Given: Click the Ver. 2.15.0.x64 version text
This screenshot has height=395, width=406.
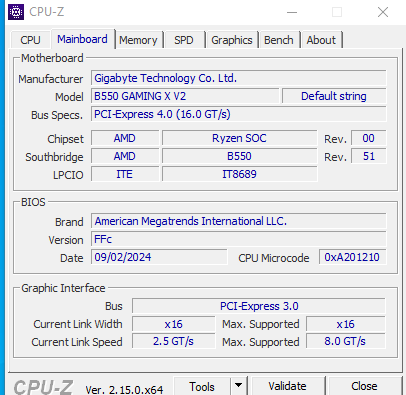Looking at the screenshot, I should 124,390.
